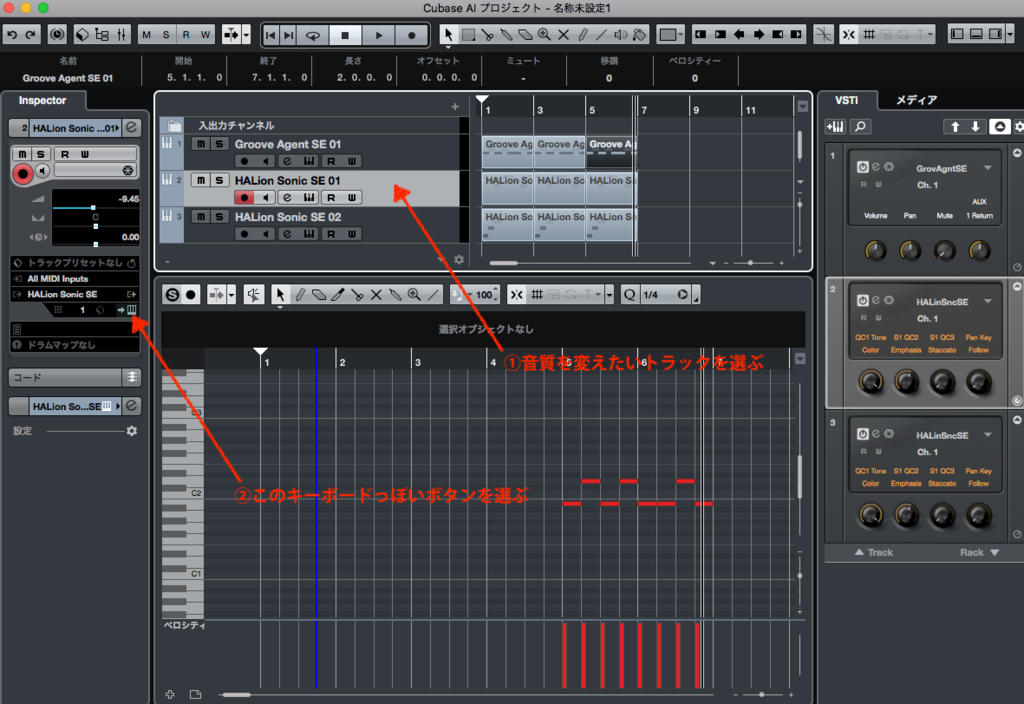Switch to the メディア tab

[x=916, y=100]
